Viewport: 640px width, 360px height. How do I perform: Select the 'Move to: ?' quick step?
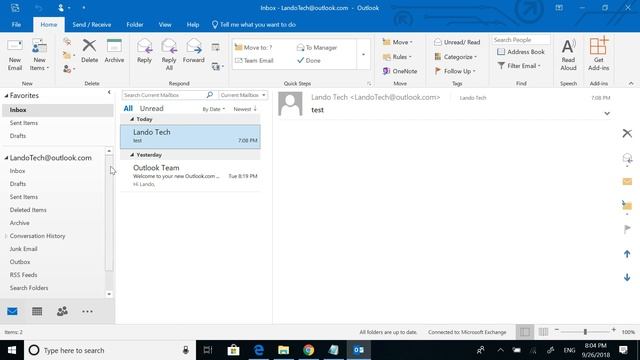(x=253, y=47)
